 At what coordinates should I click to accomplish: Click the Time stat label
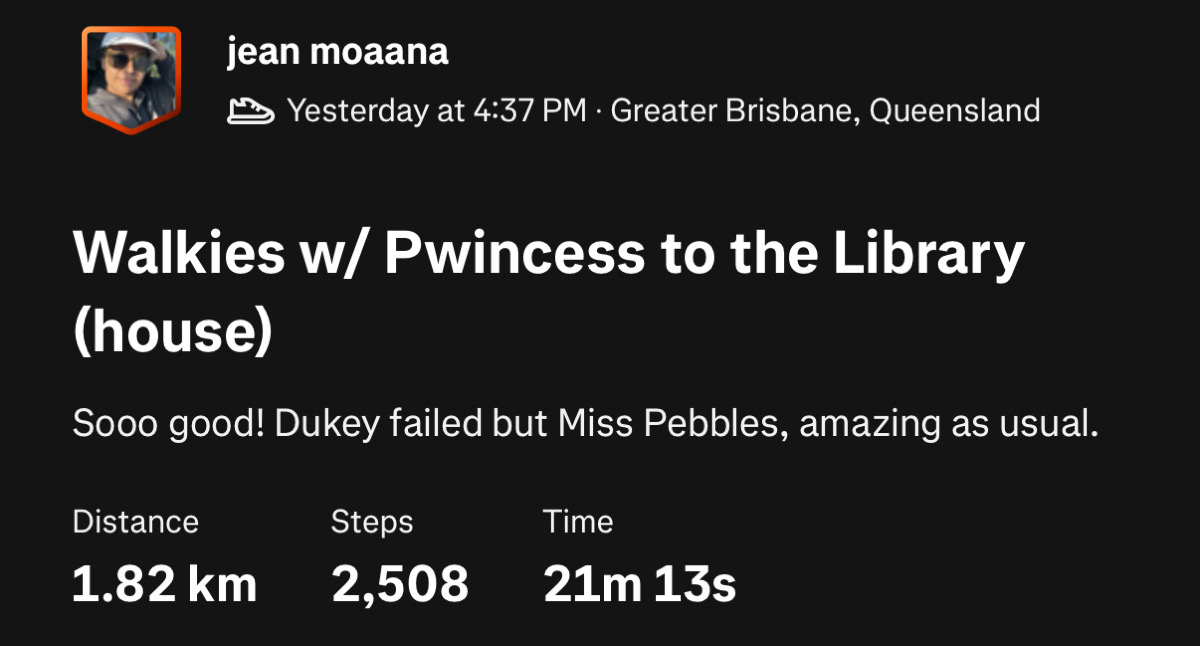click(x=578, y=522)
